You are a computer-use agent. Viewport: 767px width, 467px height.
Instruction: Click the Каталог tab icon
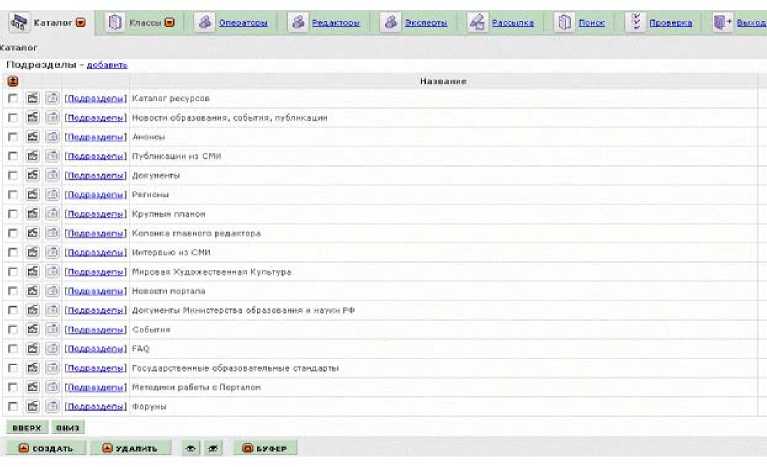click(x=19, y=22)
